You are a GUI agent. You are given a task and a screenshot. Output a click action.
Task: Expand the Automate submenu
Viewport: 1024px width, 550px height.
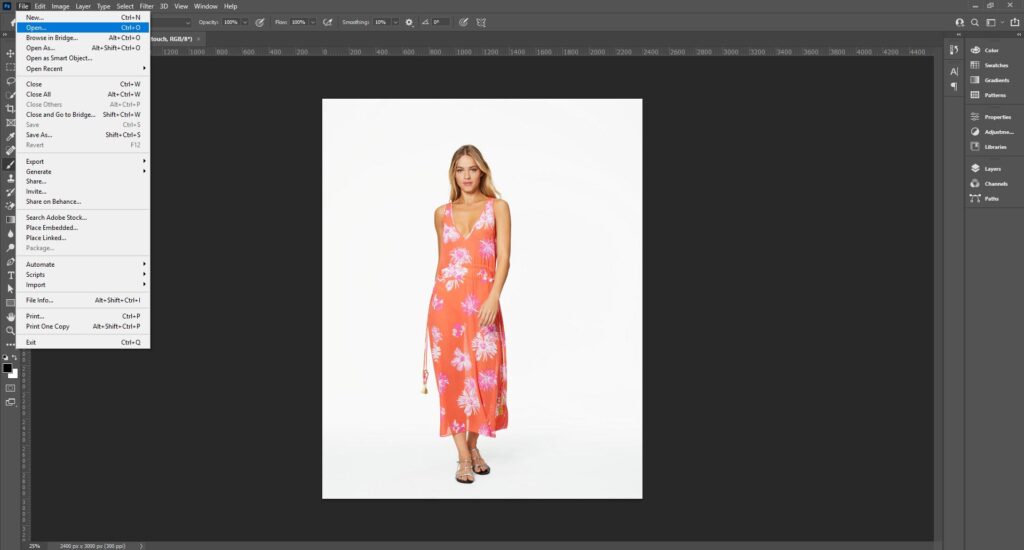[83, 265]
